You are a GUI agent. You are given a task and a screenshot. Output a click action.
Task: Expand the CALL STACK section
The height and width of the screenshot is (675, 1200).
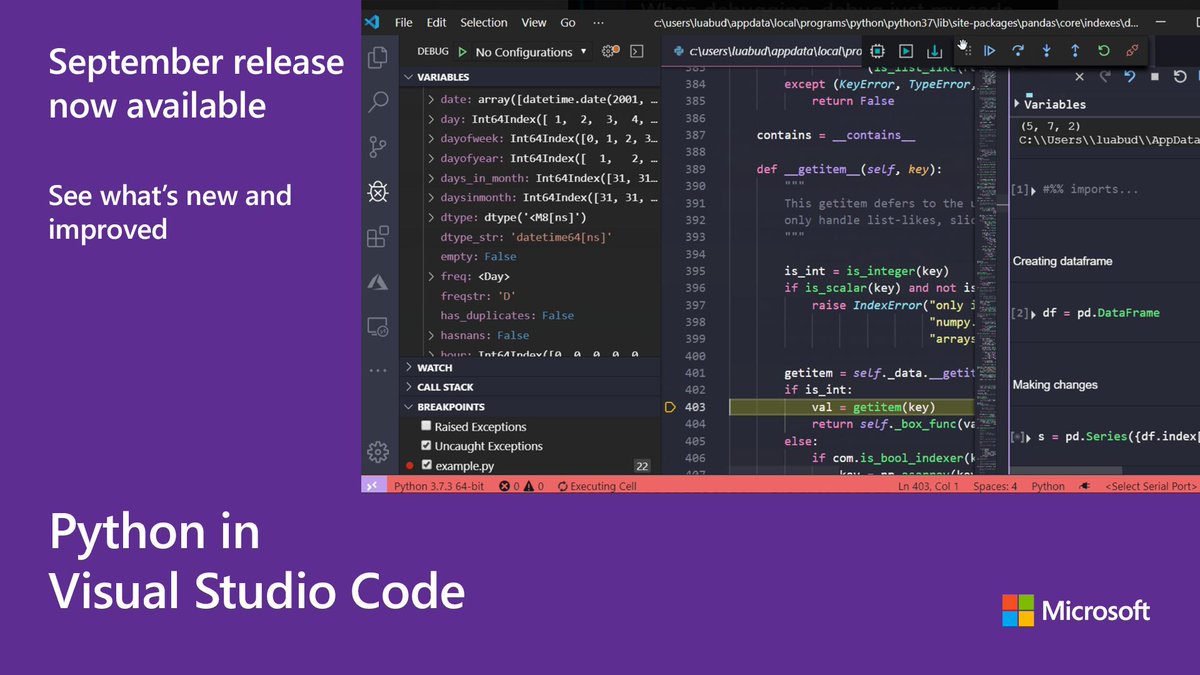530,387
